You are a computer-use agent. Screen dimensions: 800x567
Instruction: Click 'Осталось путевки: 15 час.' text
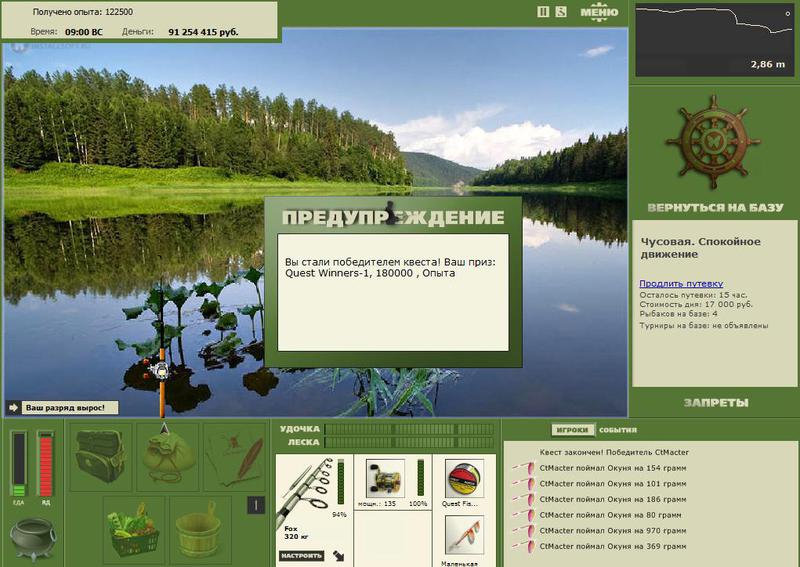click(693, 295)
